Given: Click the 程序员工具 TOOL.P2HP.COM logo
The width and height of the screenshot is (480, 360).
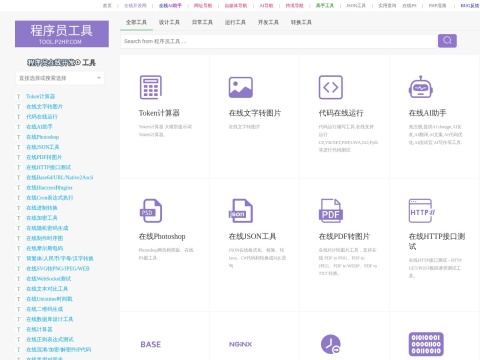Looking at the screenshot, I should [62, 34].
